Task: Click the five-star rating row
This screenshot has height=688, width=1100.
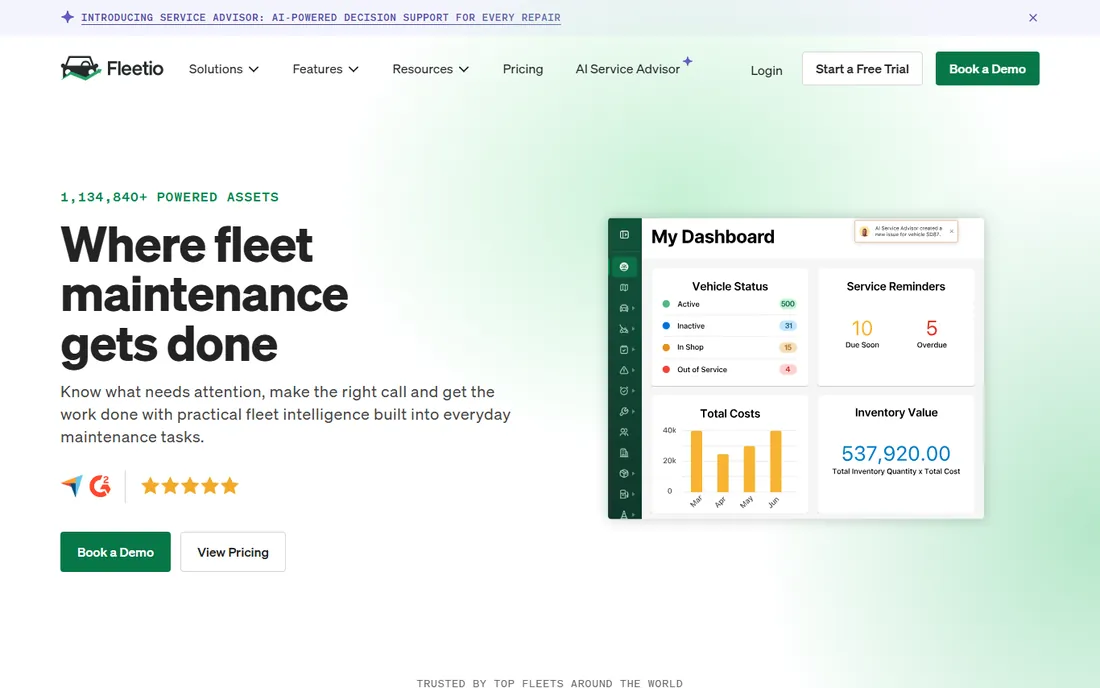Action: [190, 485]
